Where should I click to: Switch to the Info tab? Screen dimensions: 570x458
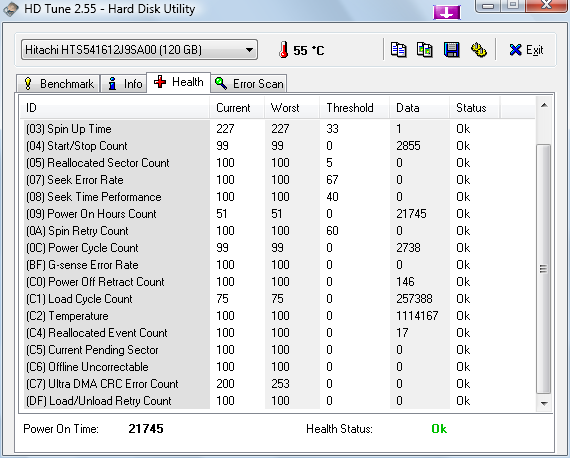(x=124, y=84)
